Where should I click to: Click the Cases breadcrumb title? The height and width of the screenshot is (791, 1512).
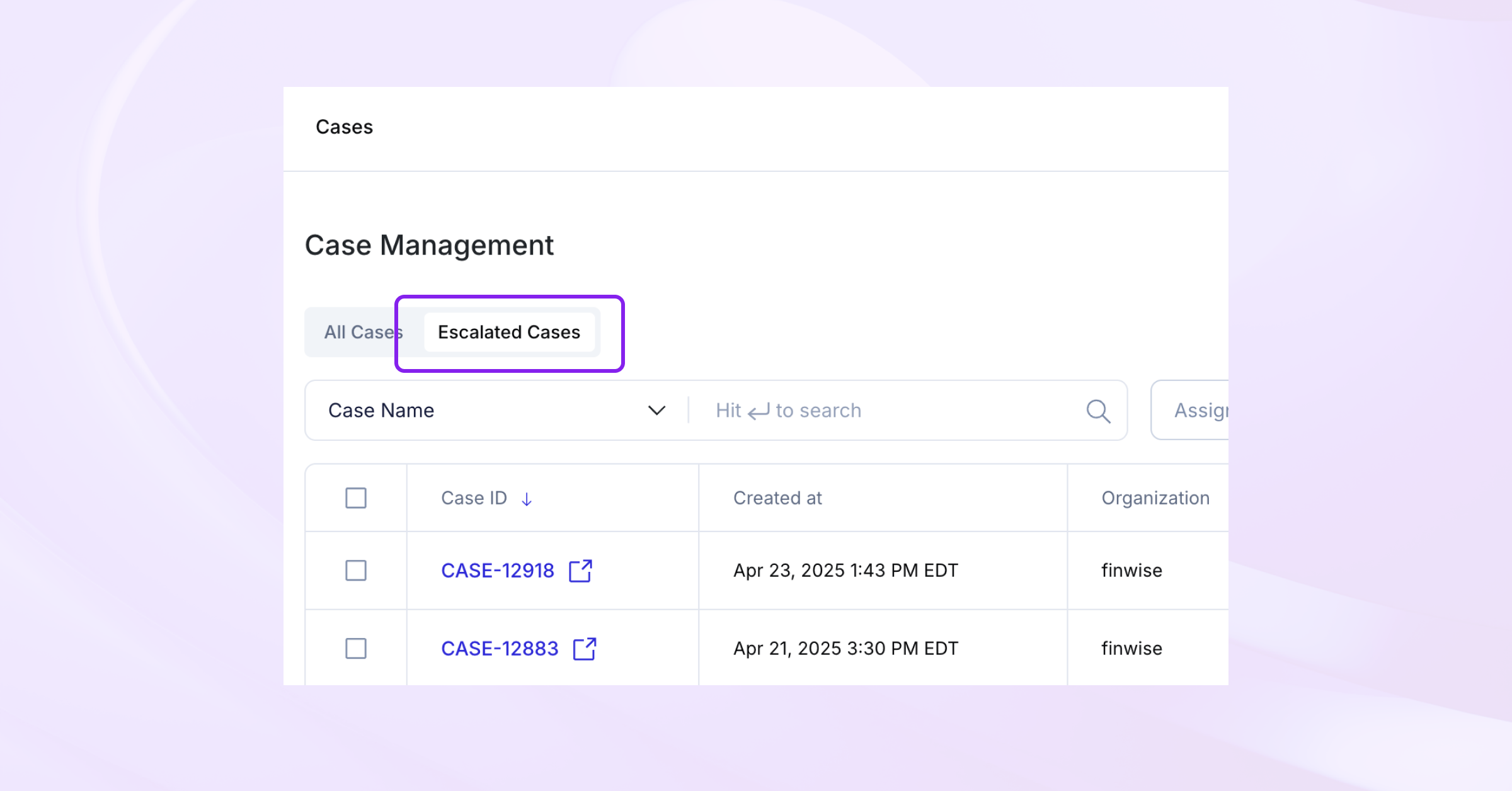344,127
